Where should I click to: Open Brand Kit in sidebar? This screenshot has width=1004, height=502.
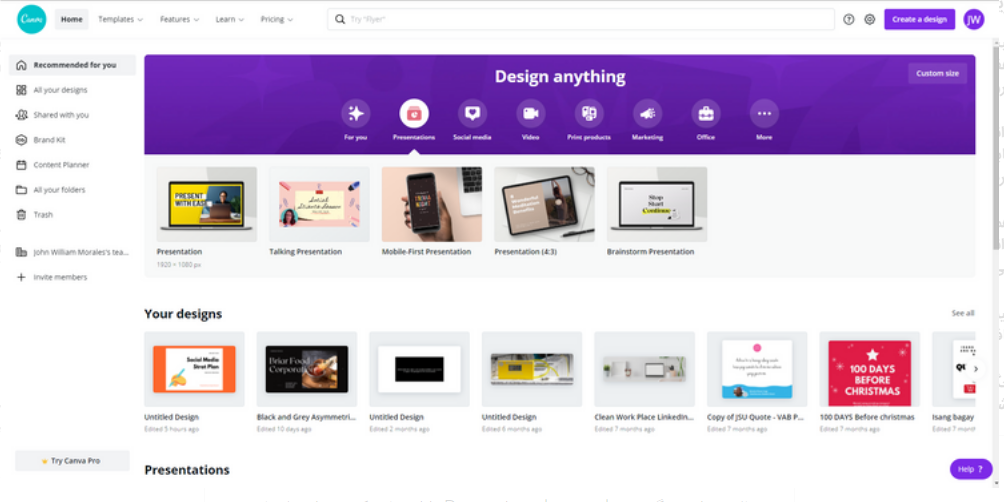click(72, 140)
